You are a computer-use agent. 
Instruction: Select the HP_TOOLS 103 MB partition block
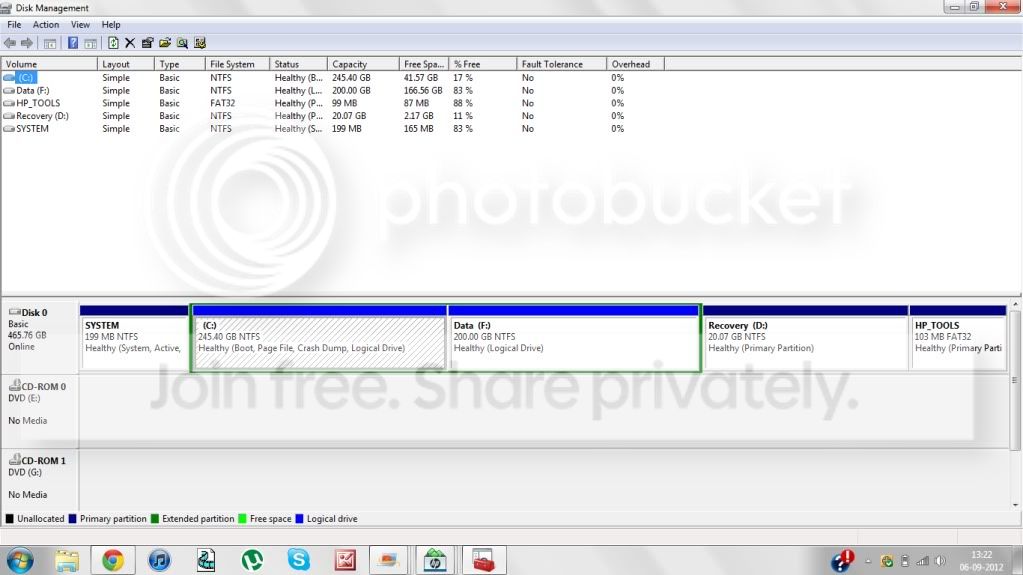(x=958, y=337)
